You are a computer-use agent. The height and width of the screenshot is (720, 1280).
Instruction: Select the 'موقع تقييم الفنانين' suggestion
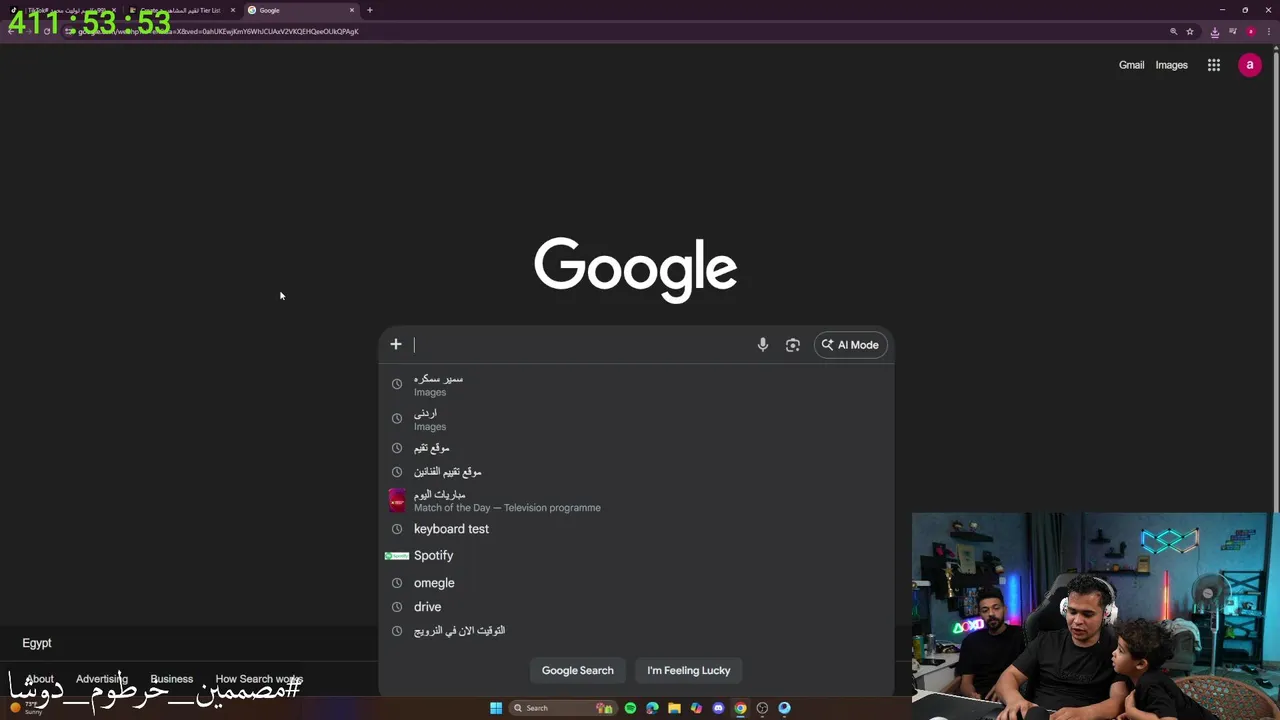pyautogui.click(x=636, y=472)
